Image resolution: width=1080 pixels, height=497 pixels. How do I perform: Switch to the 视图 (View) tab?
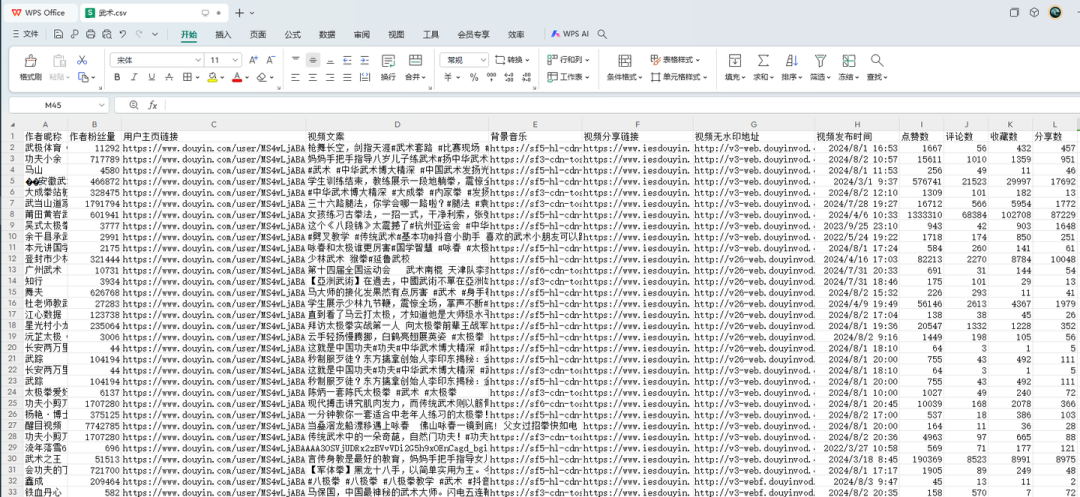[x=396, y=34]
